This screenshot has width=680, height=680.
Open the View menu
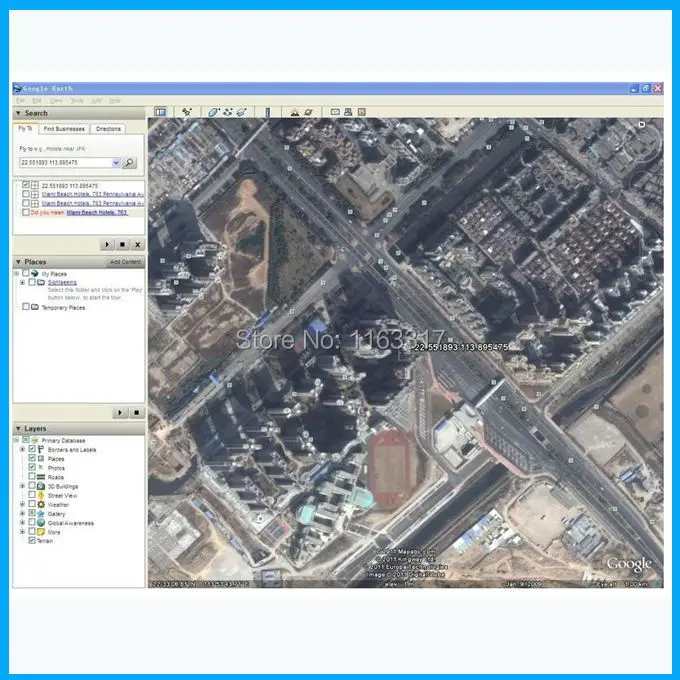pyautogui.click(x=56, y=101)
